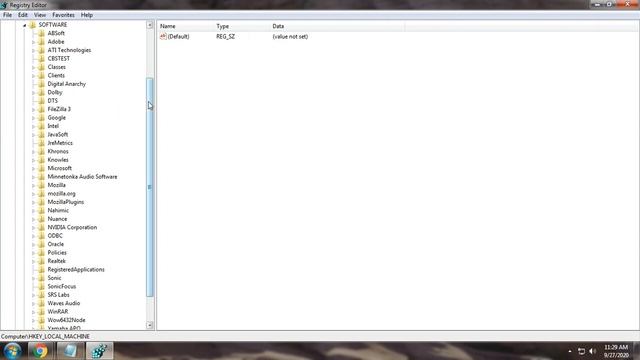The width and height of the screenshot is (640, 360).
Task: Select the RegisteredApplications key
Action: pos(76,269)
